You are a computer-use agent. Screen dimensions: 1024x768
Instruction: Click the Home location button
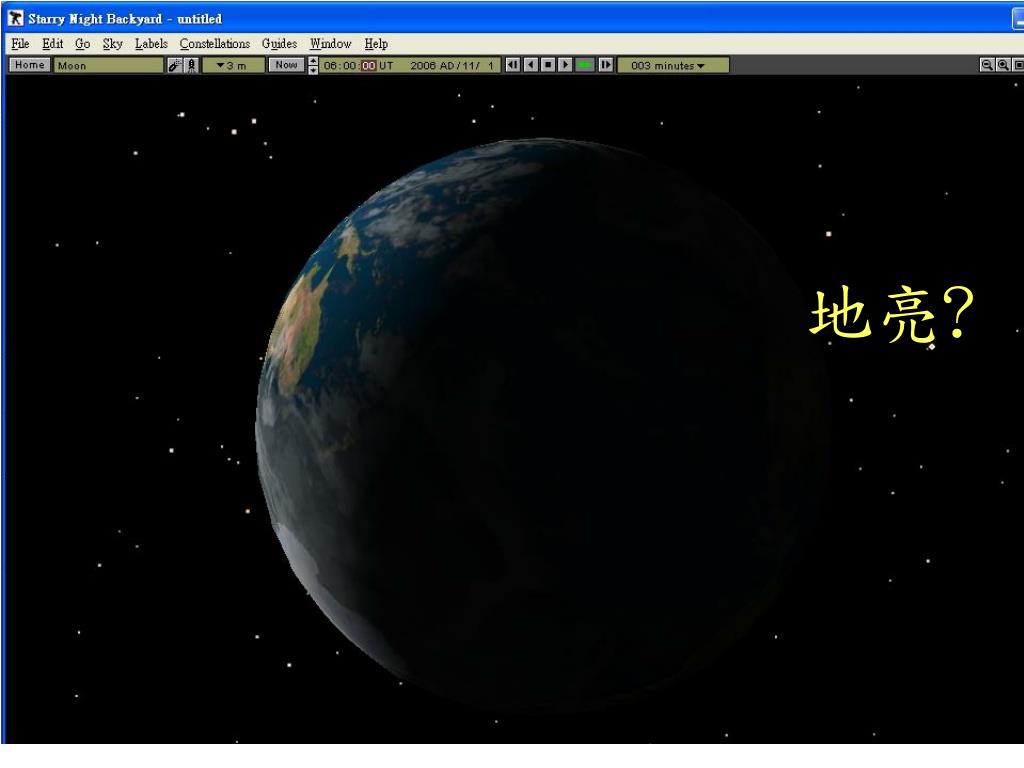click(x=29, y=65)
